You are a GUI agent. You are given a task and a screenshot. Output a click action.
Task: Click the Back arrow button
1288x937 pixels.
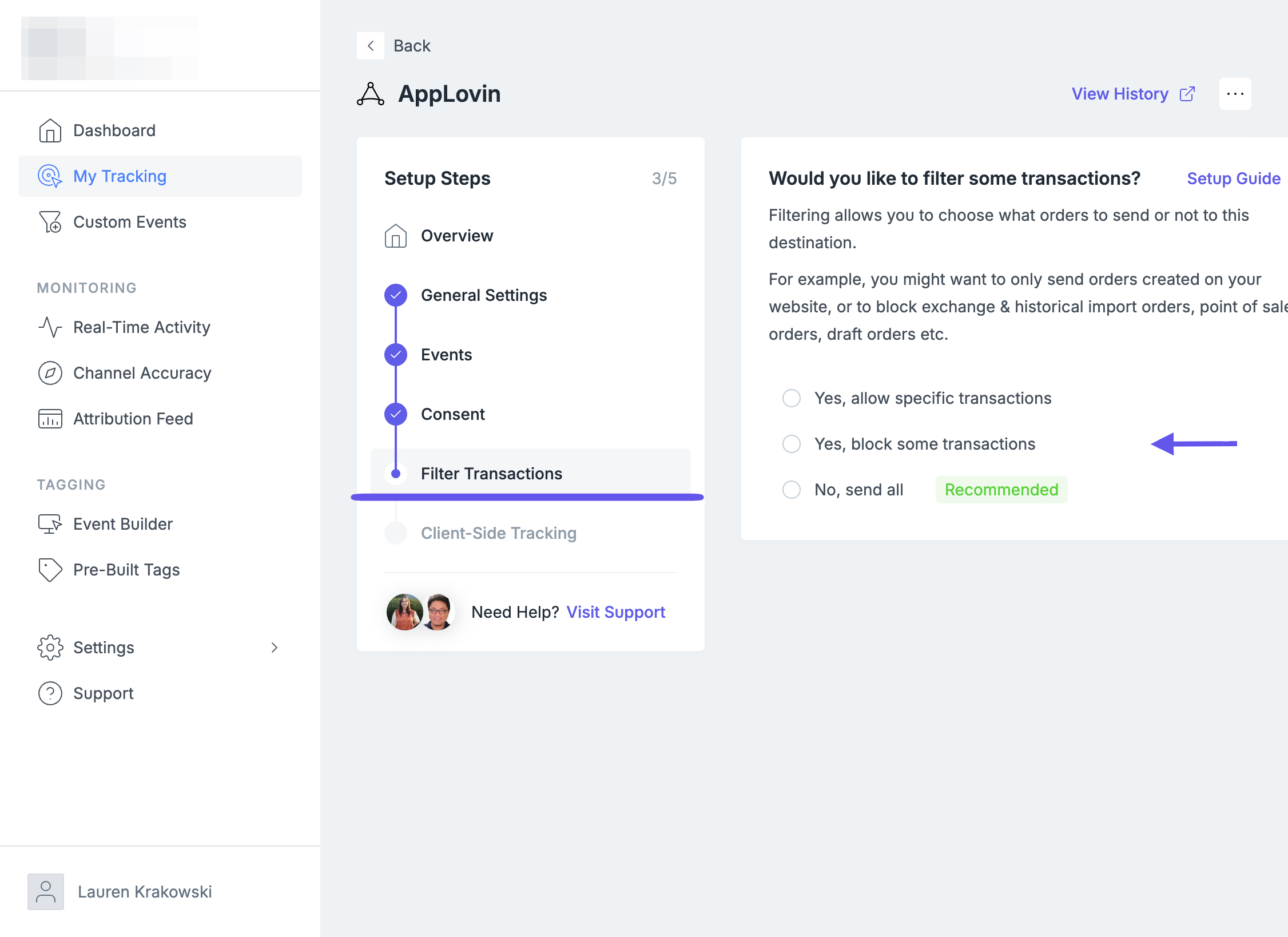point(371,46)
